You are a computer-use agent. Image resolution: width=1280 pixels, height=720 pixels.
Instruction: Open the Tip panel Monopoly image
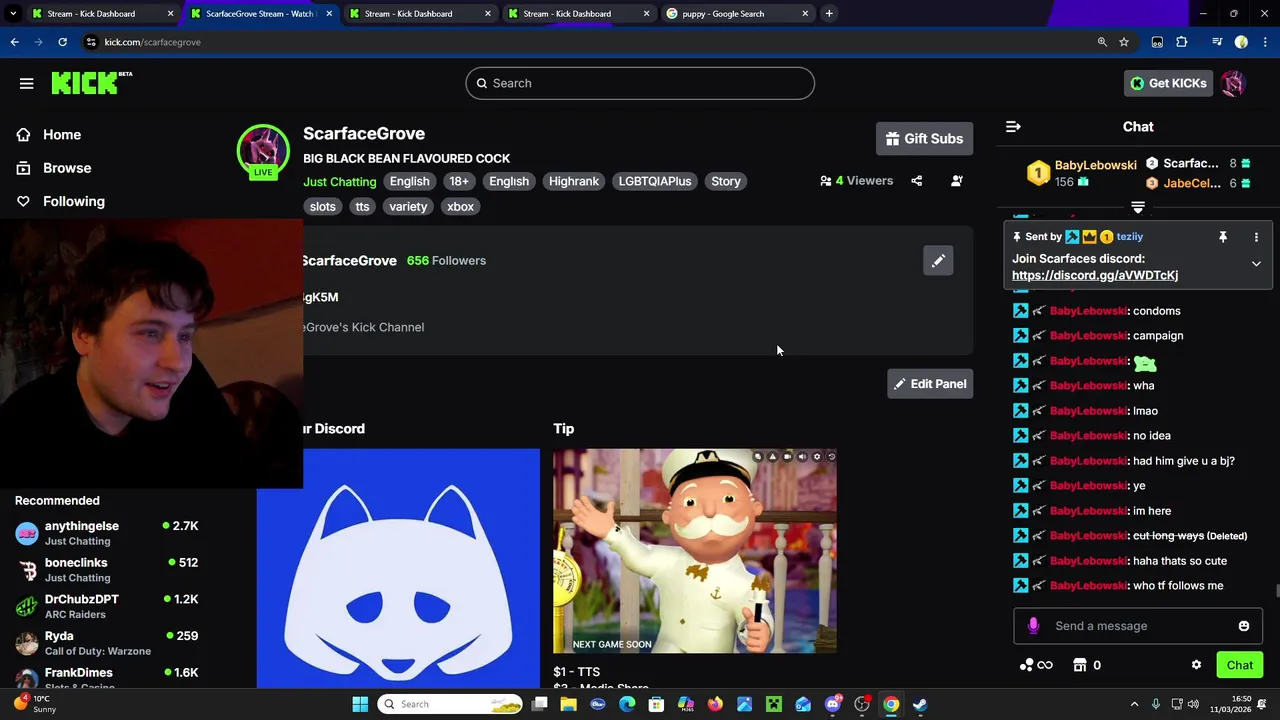click(x=695, y=551)
